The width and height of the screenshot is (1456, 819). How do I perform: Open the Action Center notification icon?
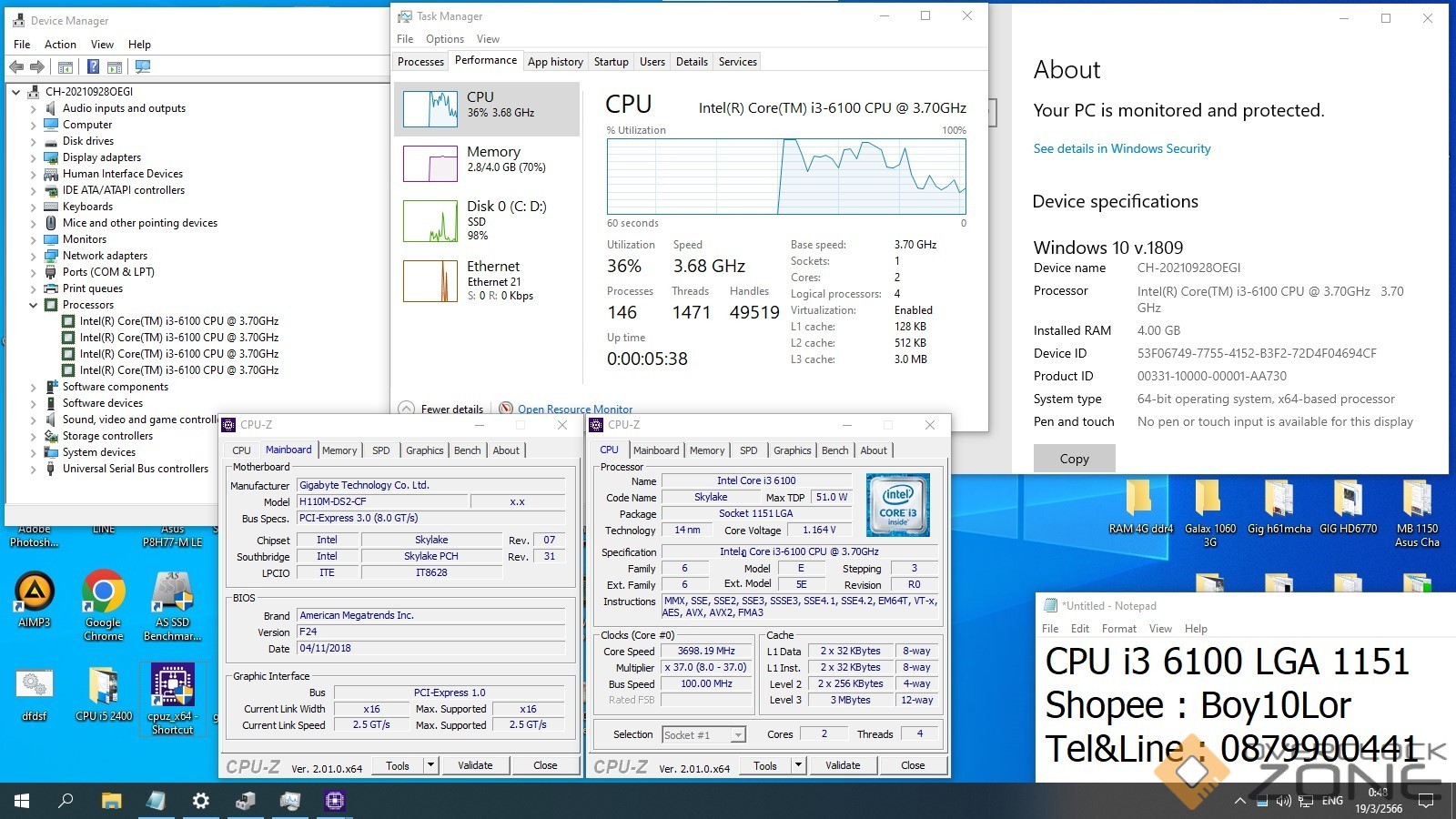coord(1426,801)
